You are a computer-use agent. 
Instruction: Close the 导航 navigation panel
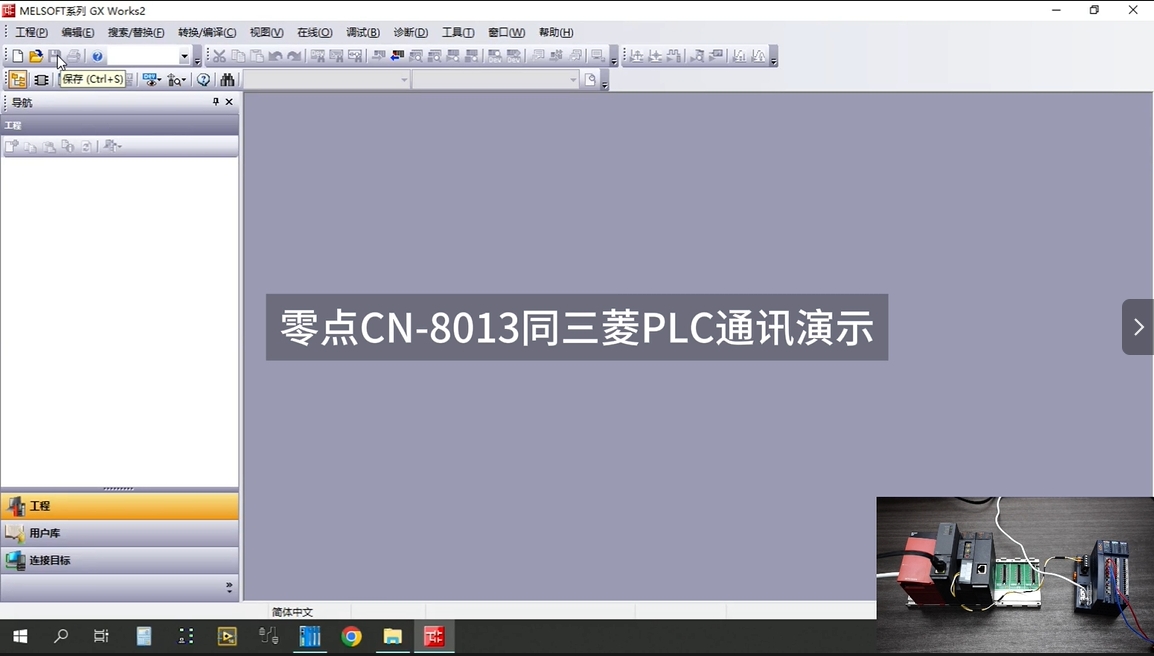[229, 102]
